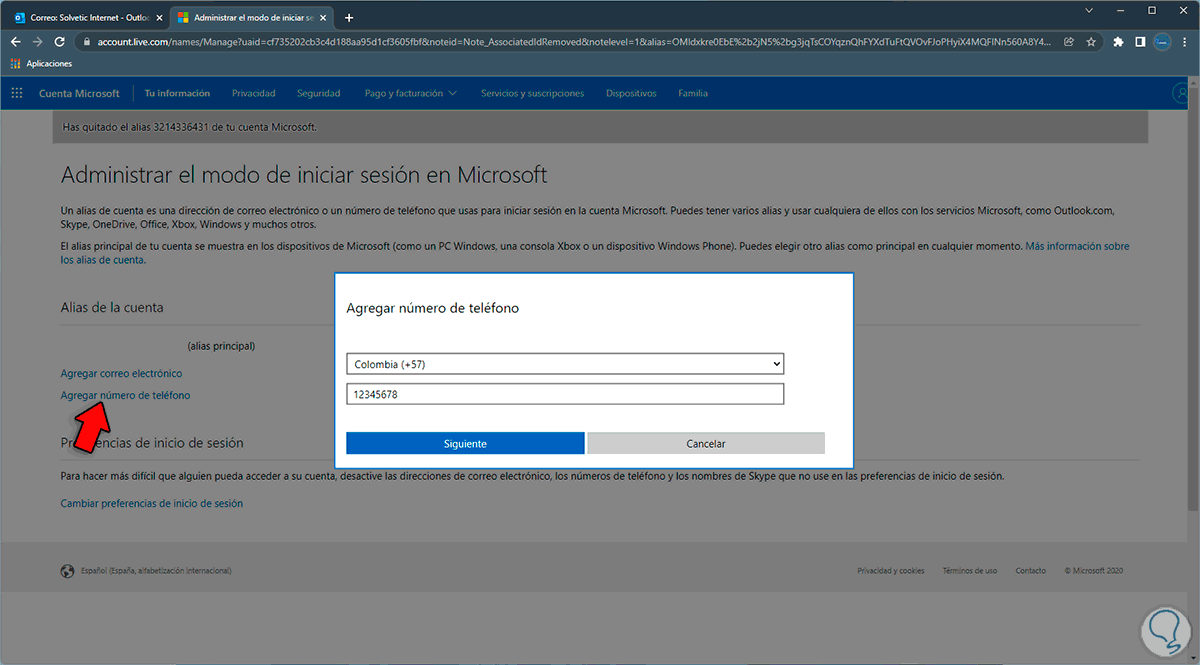Open the Privacidad menu item

click(254, 93)
